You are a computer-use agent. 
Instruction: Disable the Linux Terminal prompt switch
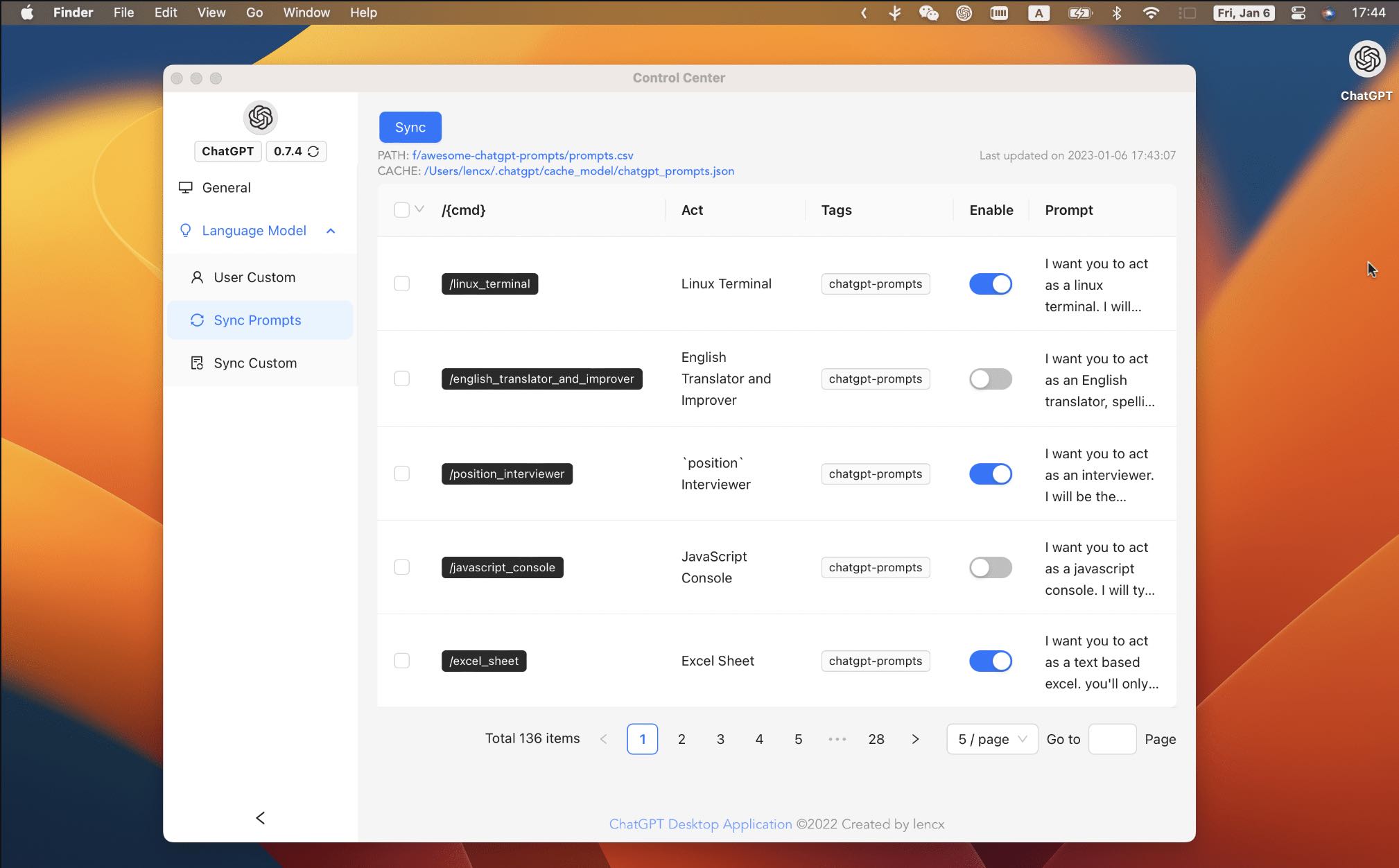991,284
